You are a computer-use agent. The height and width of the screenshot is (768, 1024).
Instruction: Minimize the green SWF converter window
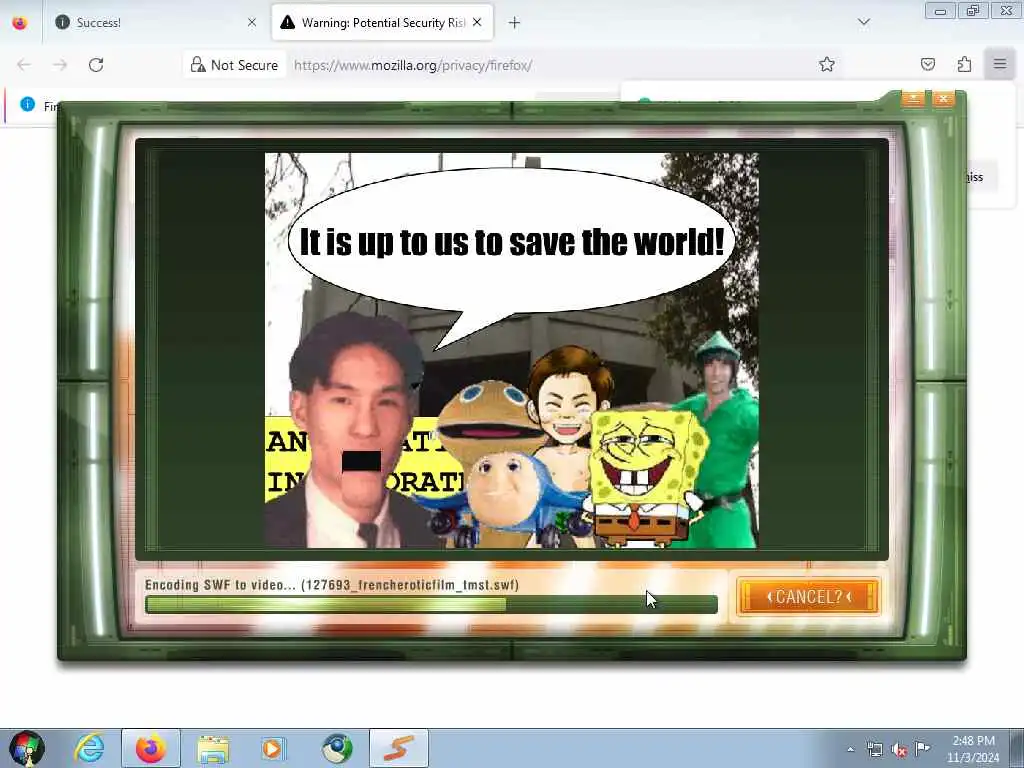pyautogui.click(x=913, y=99)
